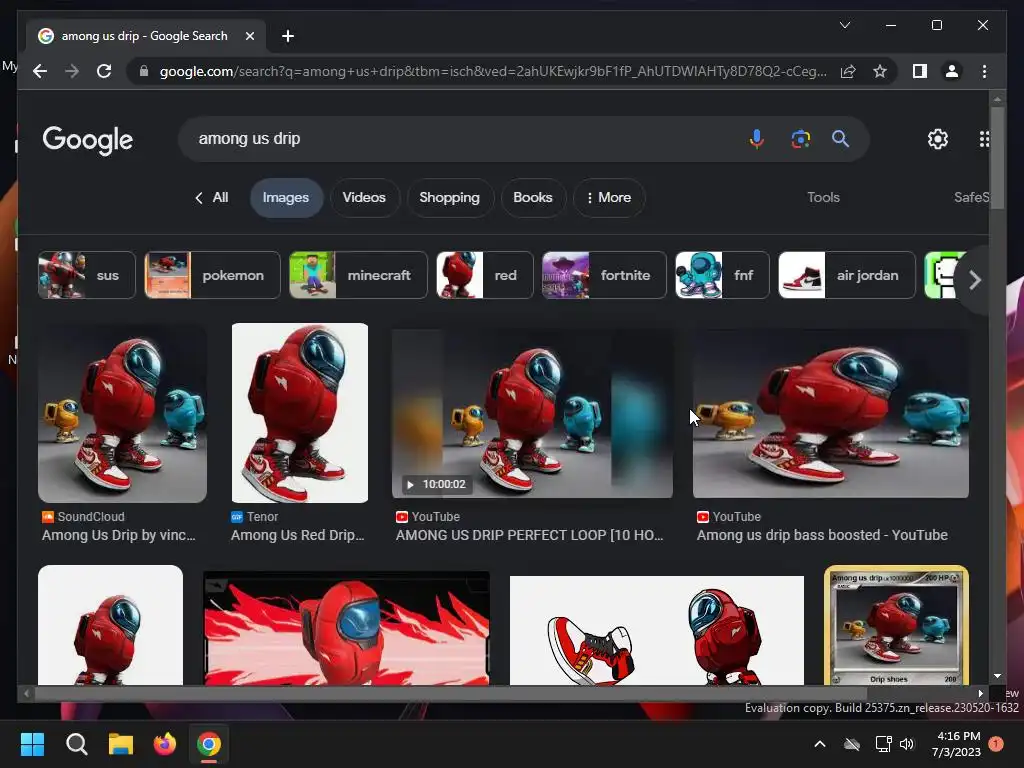Click the scroll-down arrow of vertical scrollbar
The image size is (1024, 768).
(997, 677)
